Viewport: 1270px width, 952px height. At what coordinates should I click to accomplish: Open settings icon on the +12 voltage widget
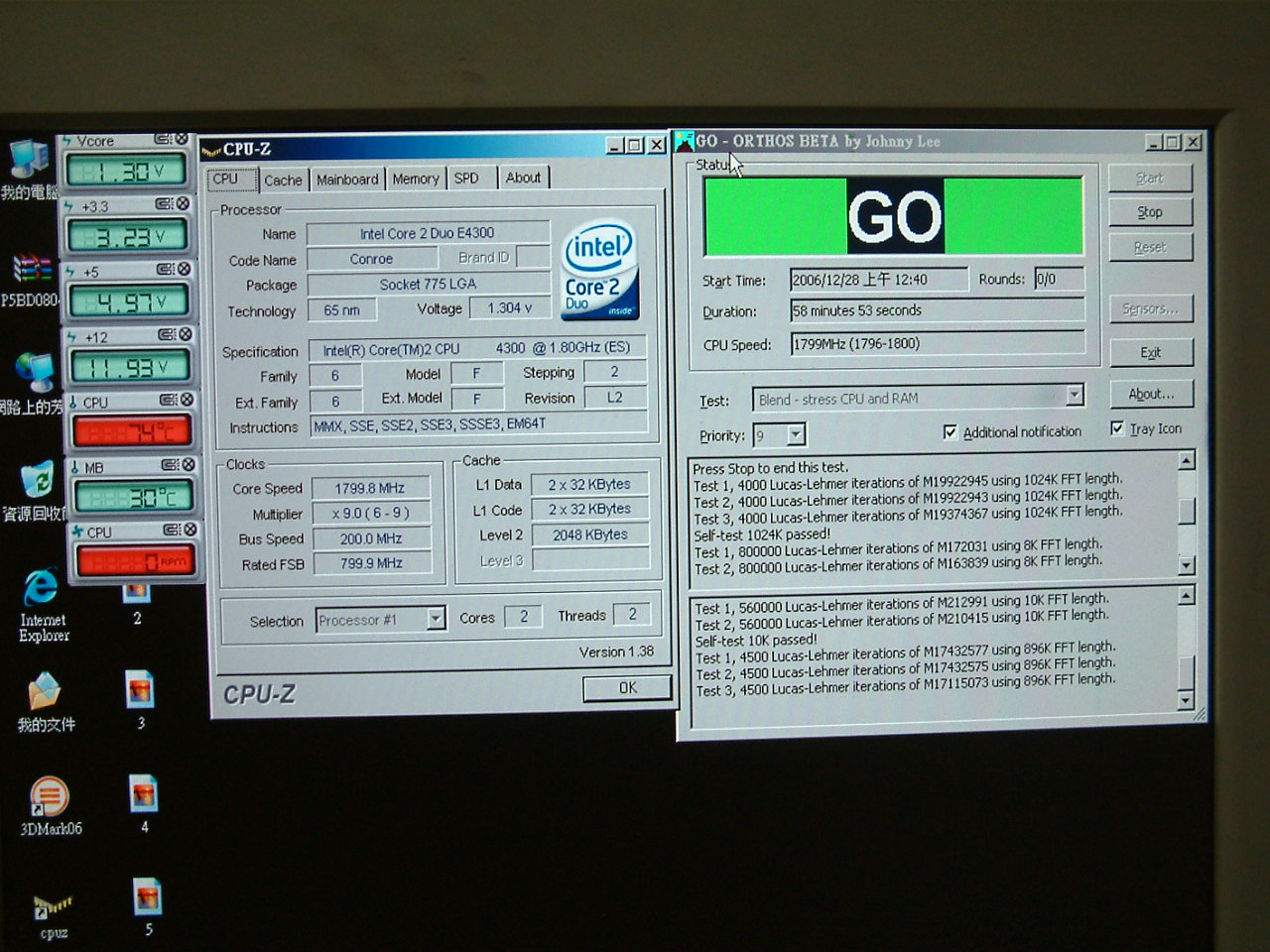[167, 334]
